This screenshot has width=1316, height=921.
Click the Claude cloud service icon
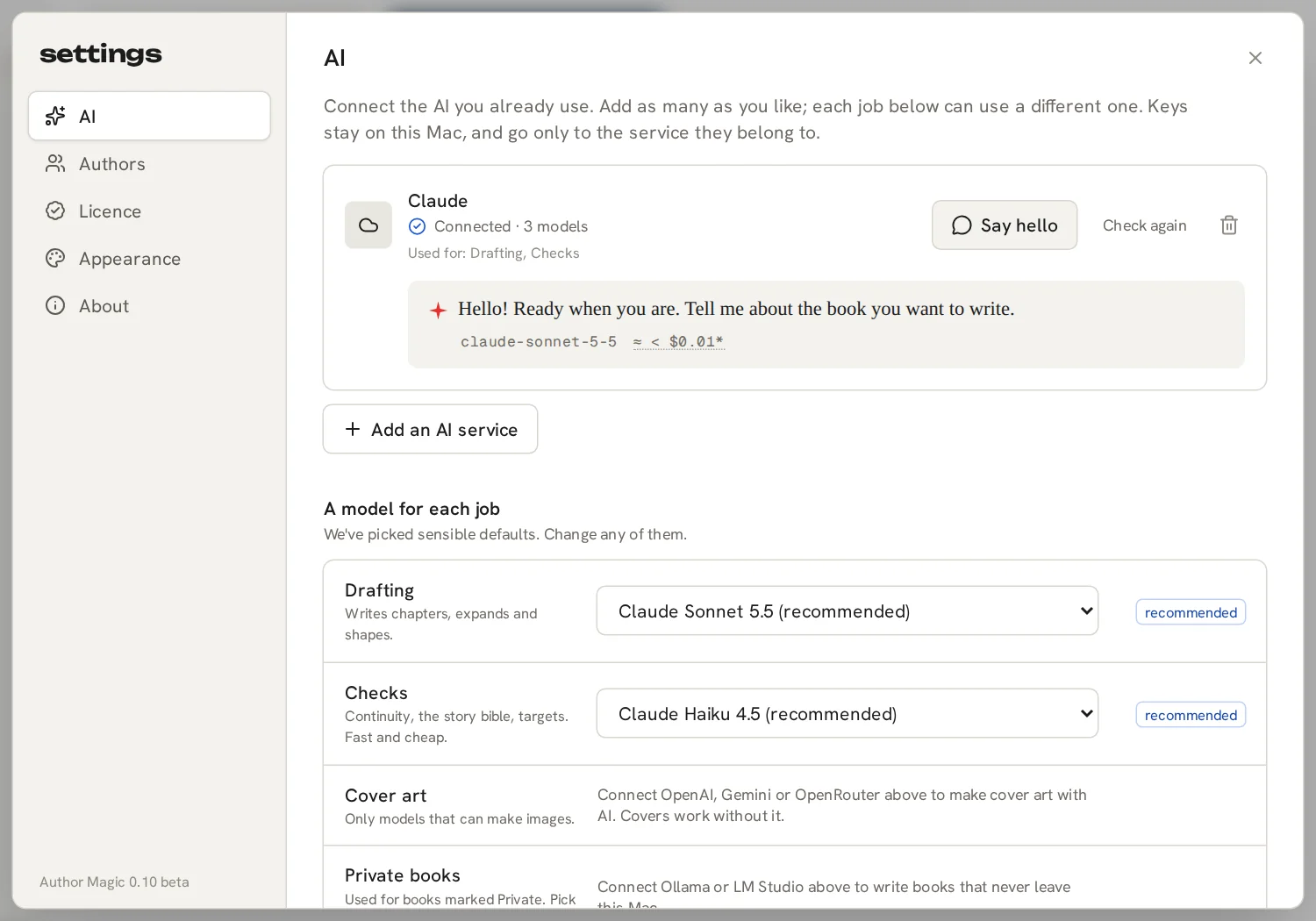(x=368, y=225)
